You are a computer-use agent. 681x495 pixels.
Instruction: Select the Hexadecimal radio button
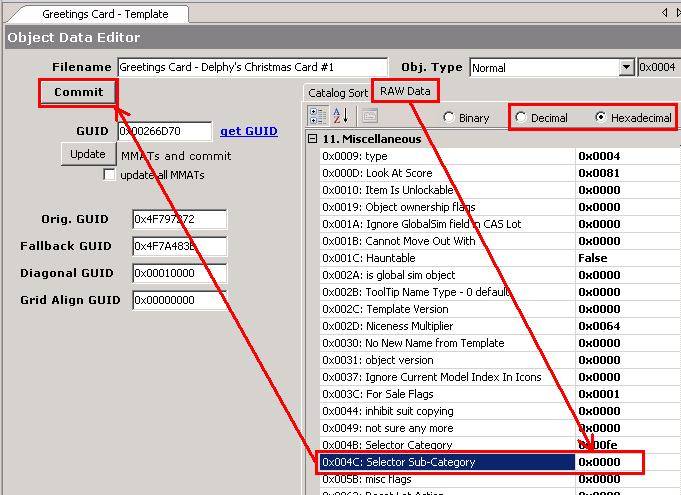pyautogui.click(x=601, y=117)
